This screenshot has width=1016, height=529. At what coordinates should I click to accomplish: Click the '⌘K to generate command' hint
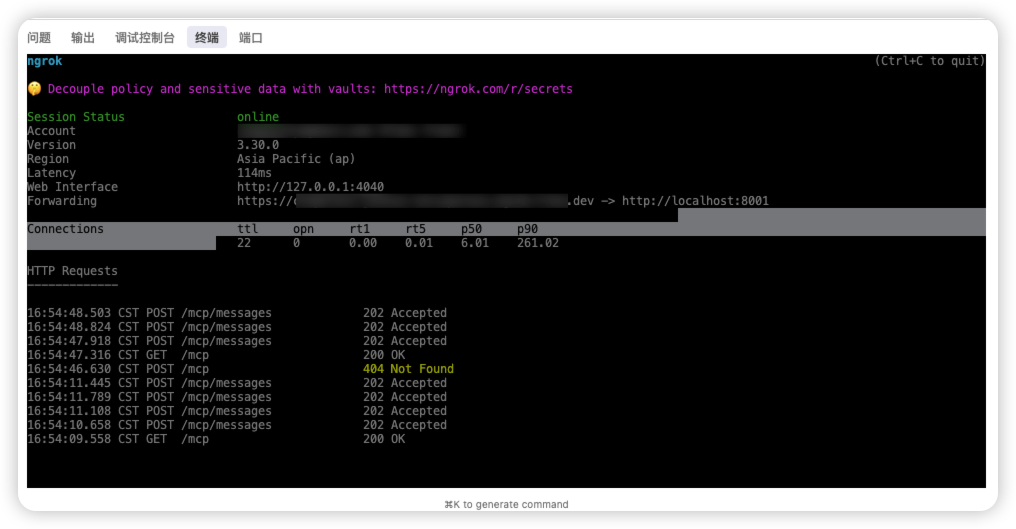(506, 504)
